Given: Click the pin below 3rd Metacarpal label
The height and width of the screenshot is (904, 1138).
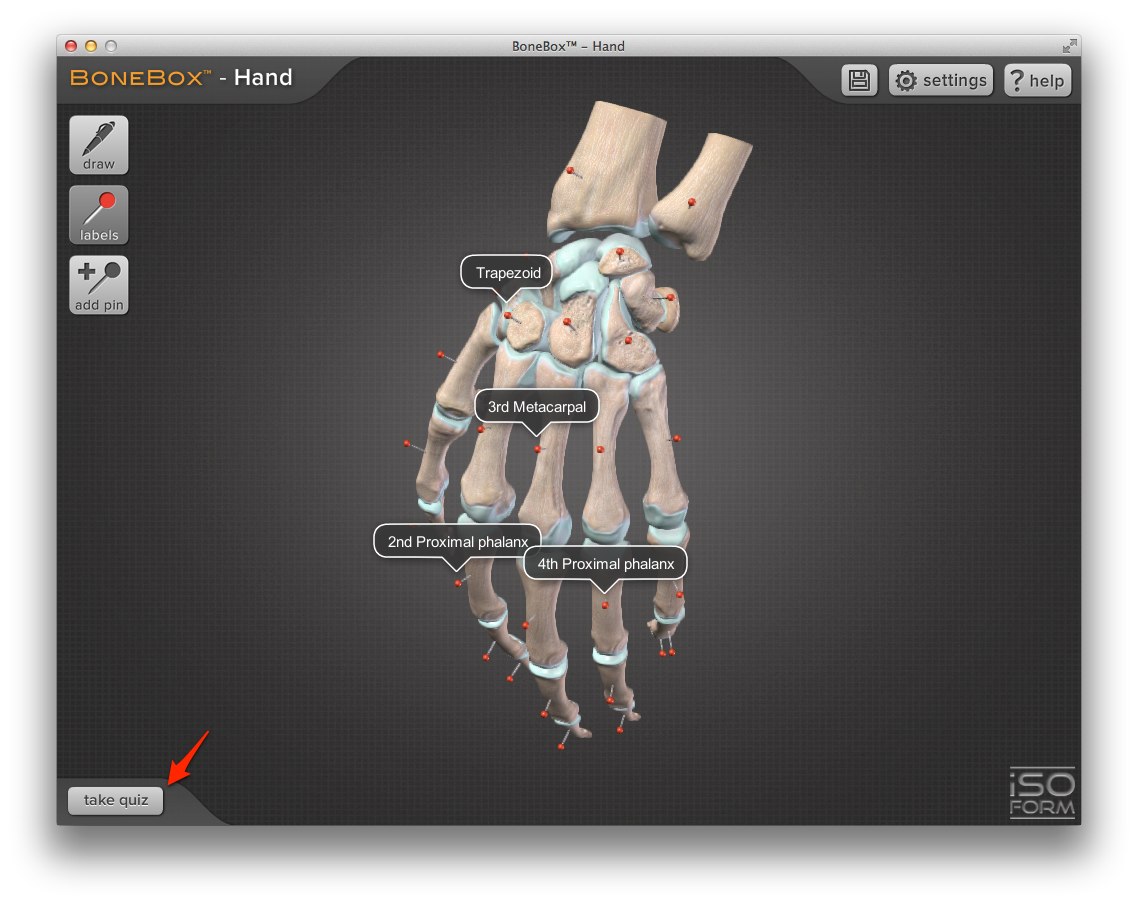Looking at the screenshot, I should pyautogui.click(x=538, y=450).
